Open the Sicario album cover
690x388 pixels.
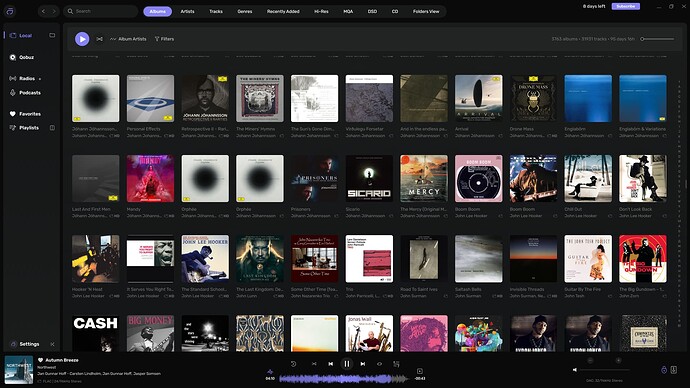pos(369,179)
